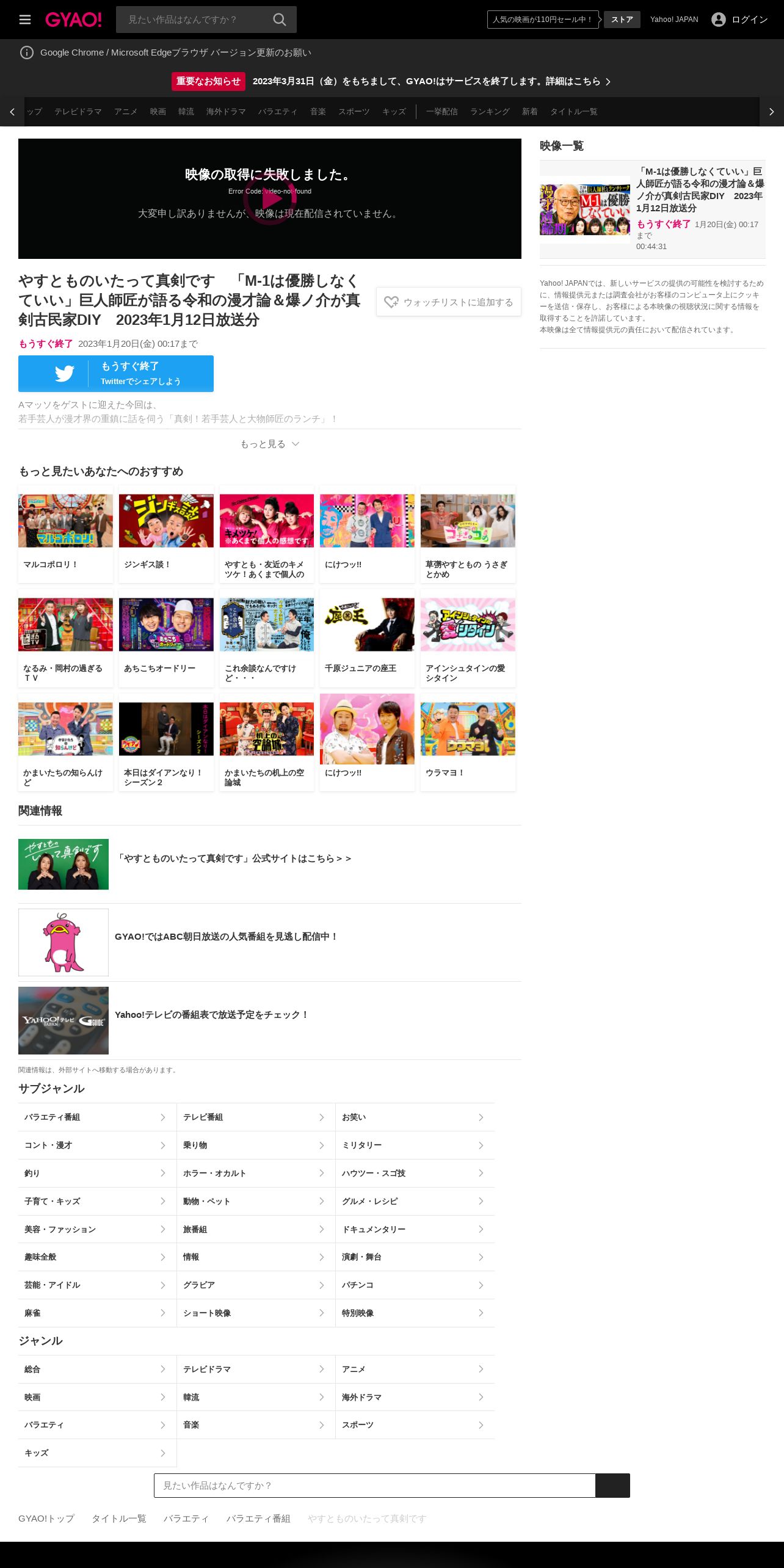This screenshot has width=784, height=1568.
Task: Open the Yahoo!テレビ program guide link
Action: 212,1015
